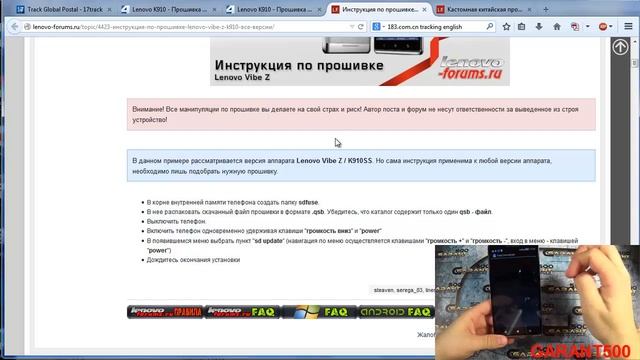Click the bold text qsb - файл
Screen dimensions: 640x360
point(475,212)
